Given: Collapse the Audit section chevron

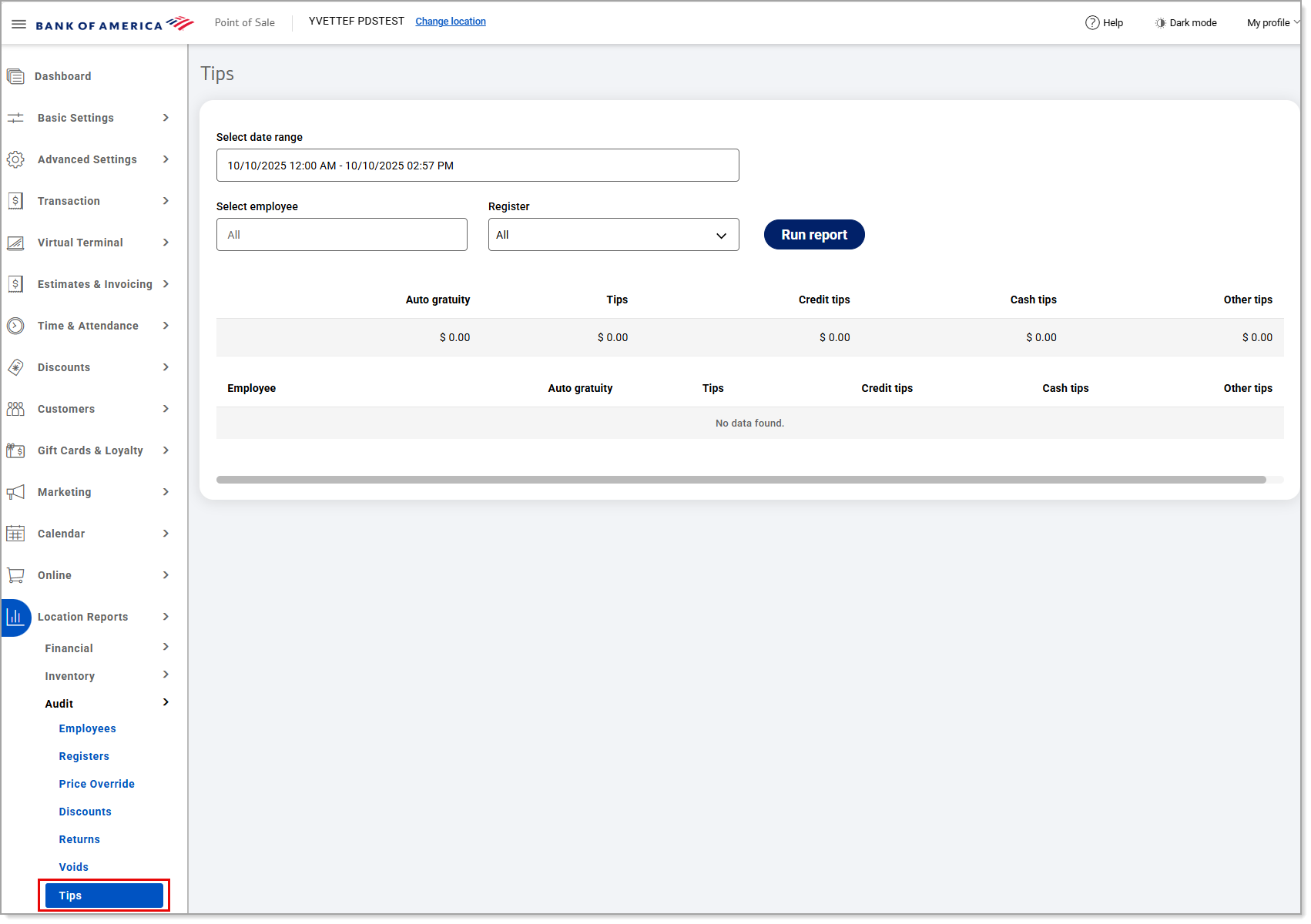Looking at the screenshot, I should click(x=166, y=702).
